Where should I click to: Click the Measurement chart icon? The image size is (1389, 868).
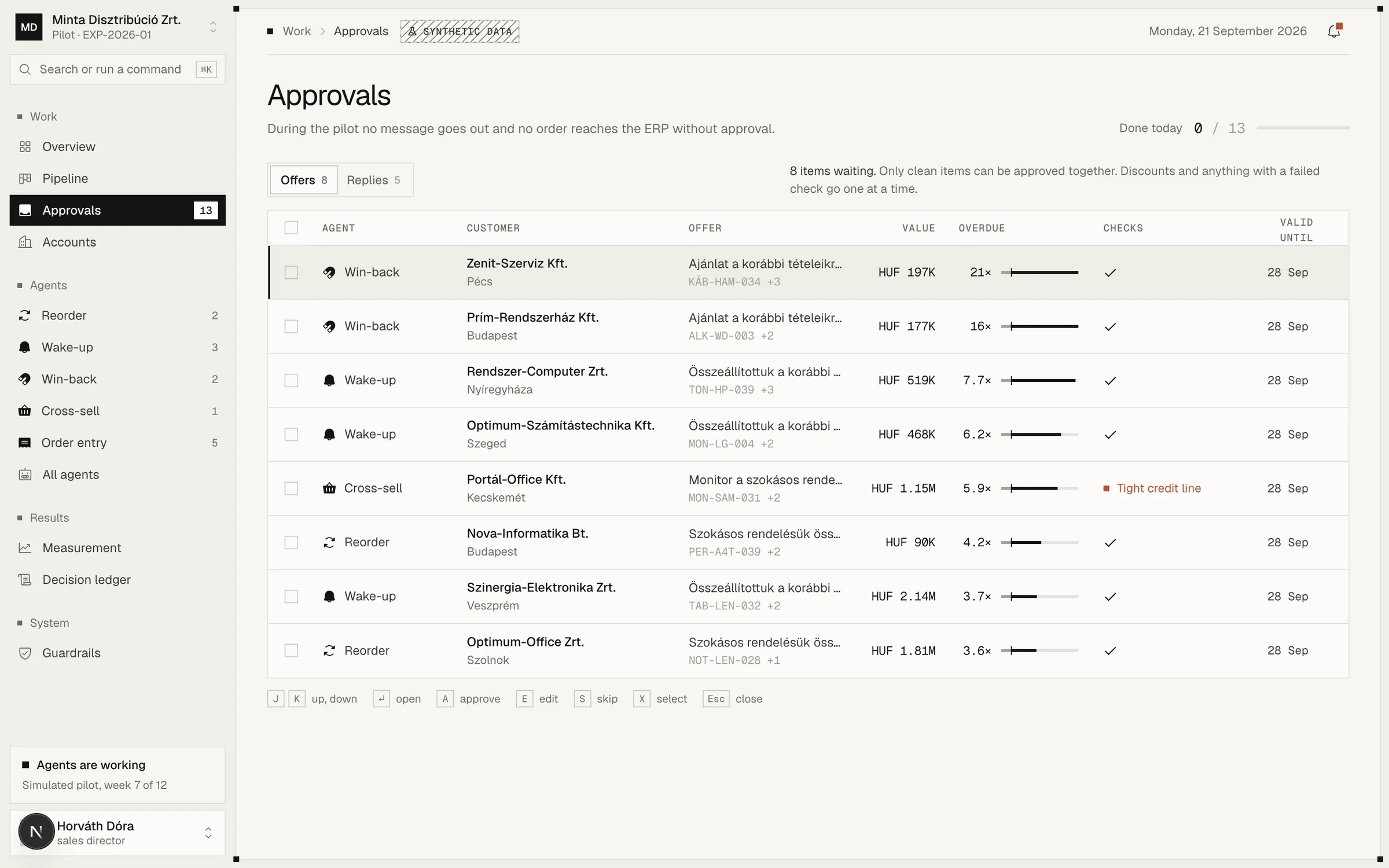(25, 547)
